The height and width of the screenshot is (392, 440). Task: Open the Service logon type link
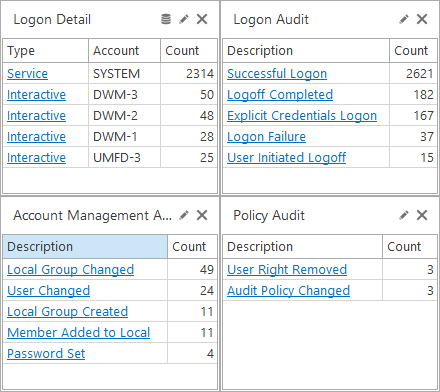(x=27, y=74)
